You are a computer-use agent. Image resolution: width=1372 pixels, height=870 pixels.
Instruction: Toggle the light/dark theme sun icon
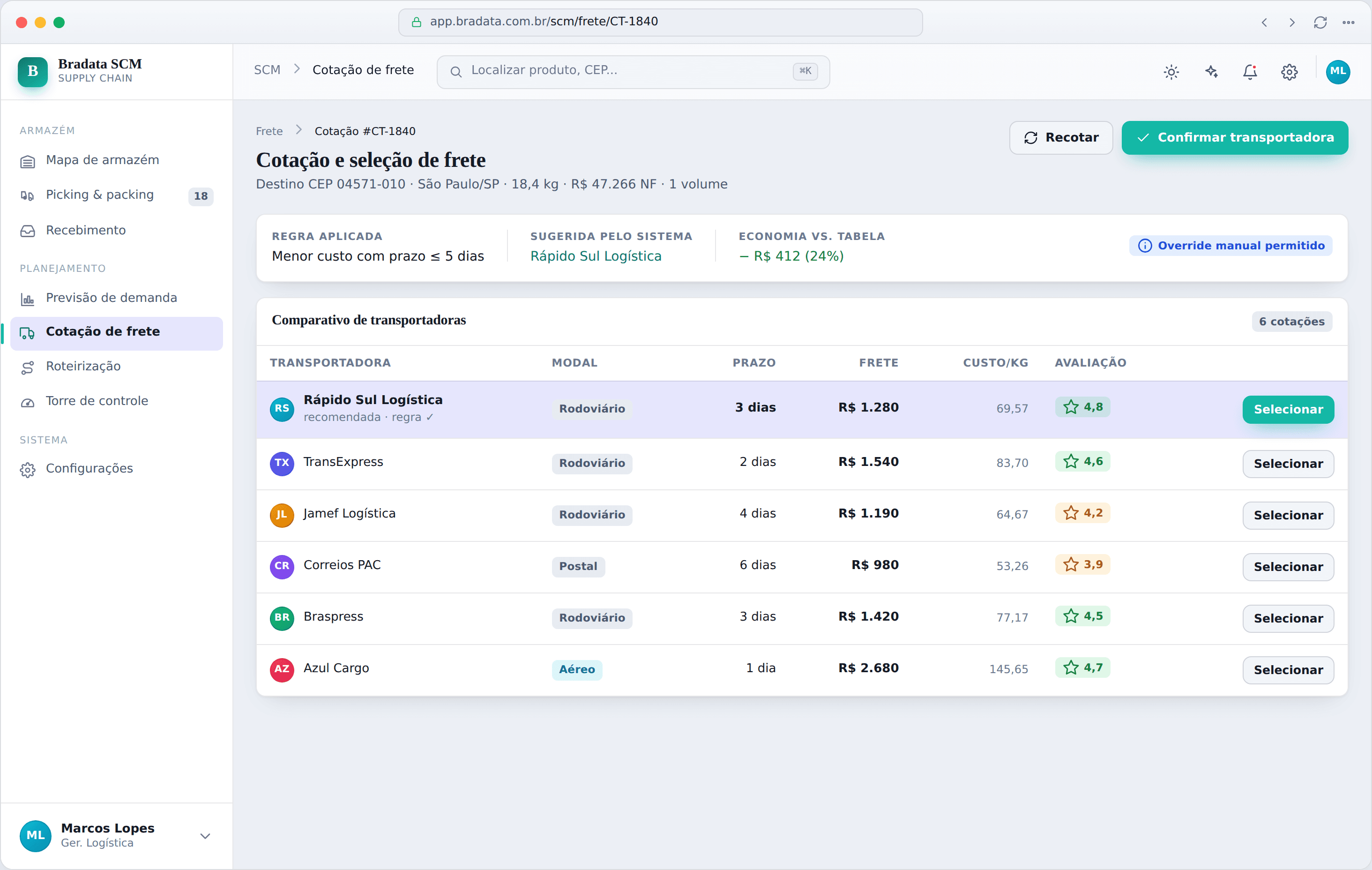click(x=1171, y=72)
